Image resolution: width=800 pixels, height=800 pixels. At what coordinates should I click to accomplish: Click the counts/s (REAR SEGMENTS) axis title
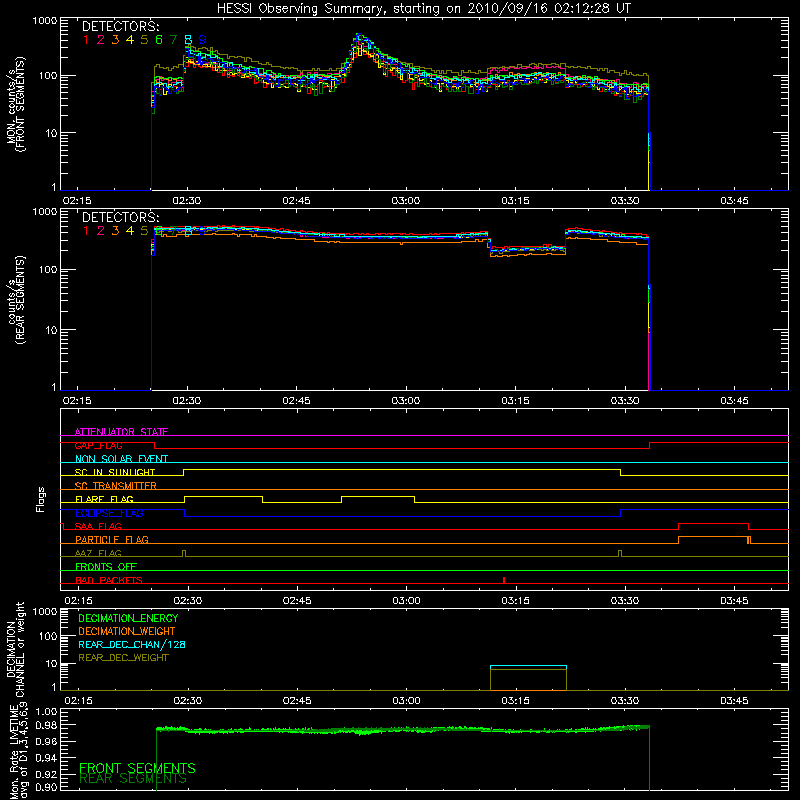pyautogui.click(x=16, y=300)
